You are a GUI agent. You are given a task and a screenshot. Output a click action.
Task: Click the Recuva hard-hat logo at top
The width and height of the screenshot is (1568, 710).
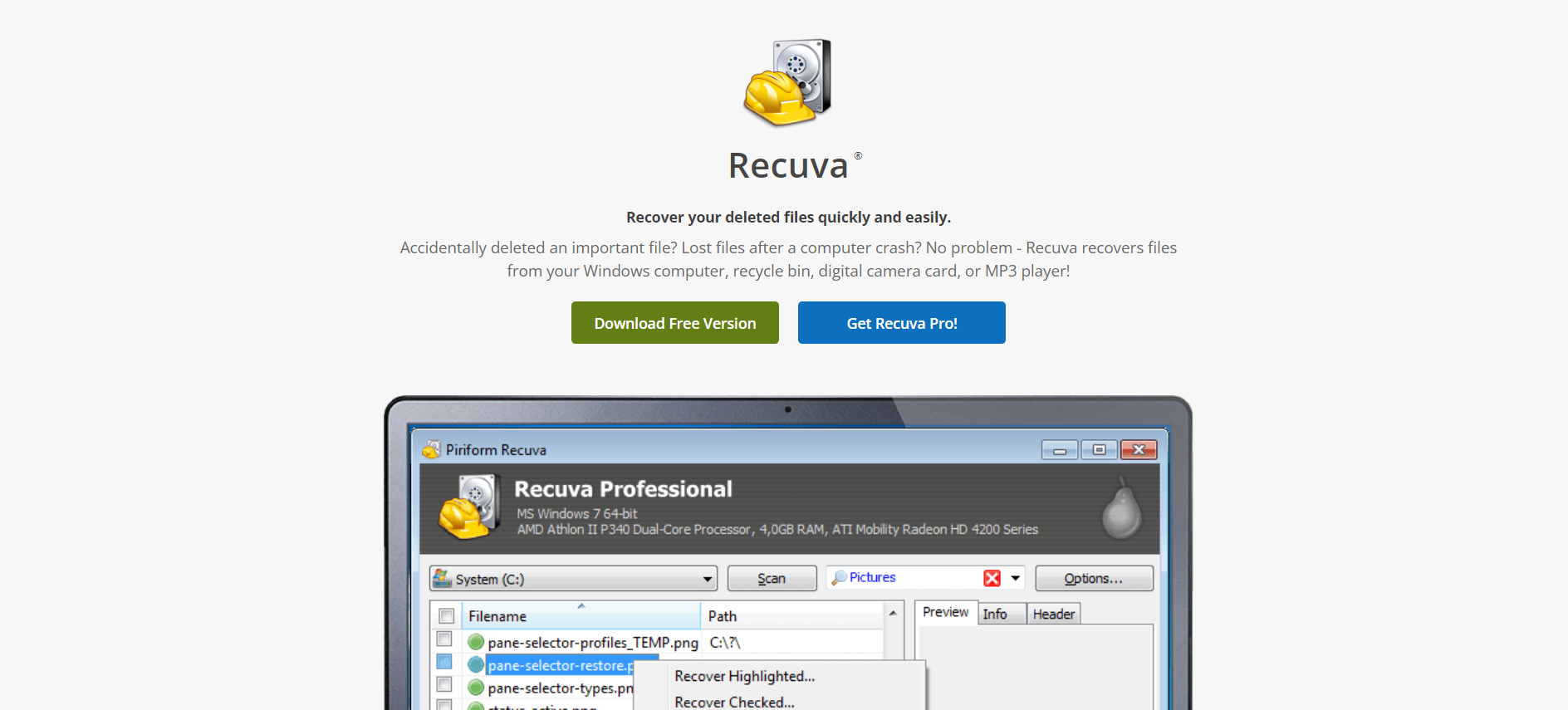tap(787, 82)
